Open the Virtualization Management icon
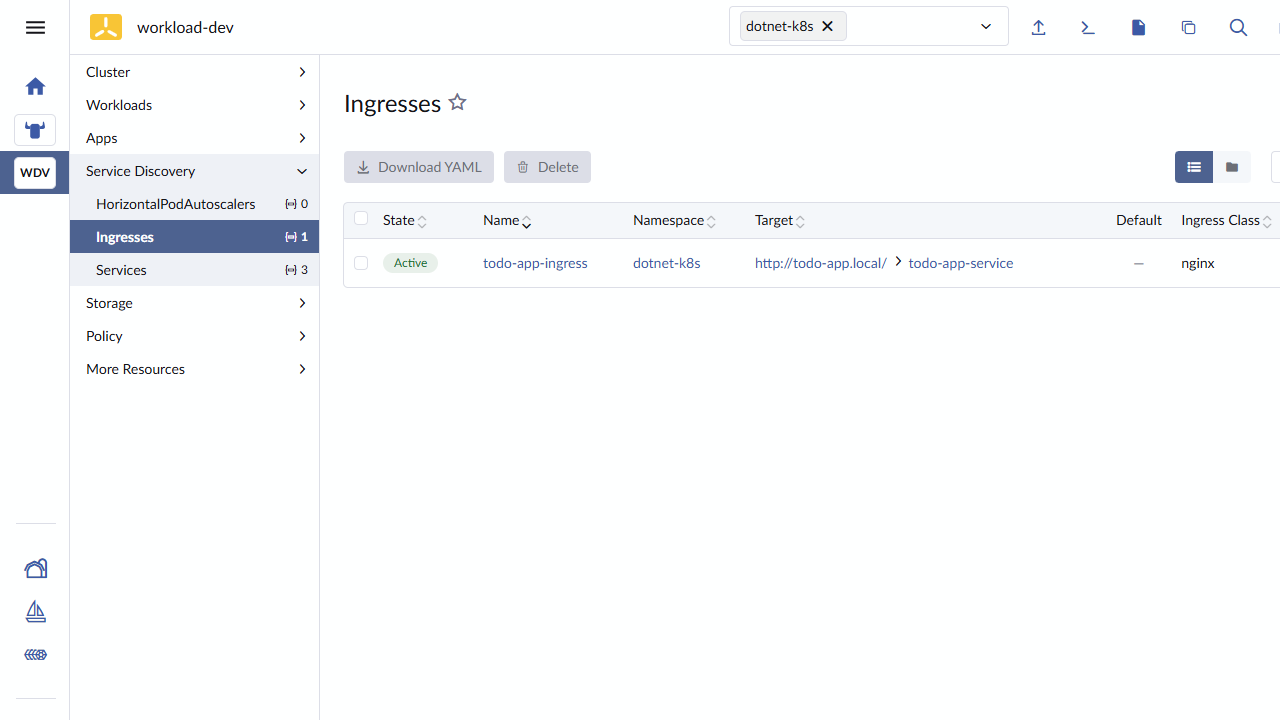Screen dimensions: 1280x720 [x=35, y=655]
